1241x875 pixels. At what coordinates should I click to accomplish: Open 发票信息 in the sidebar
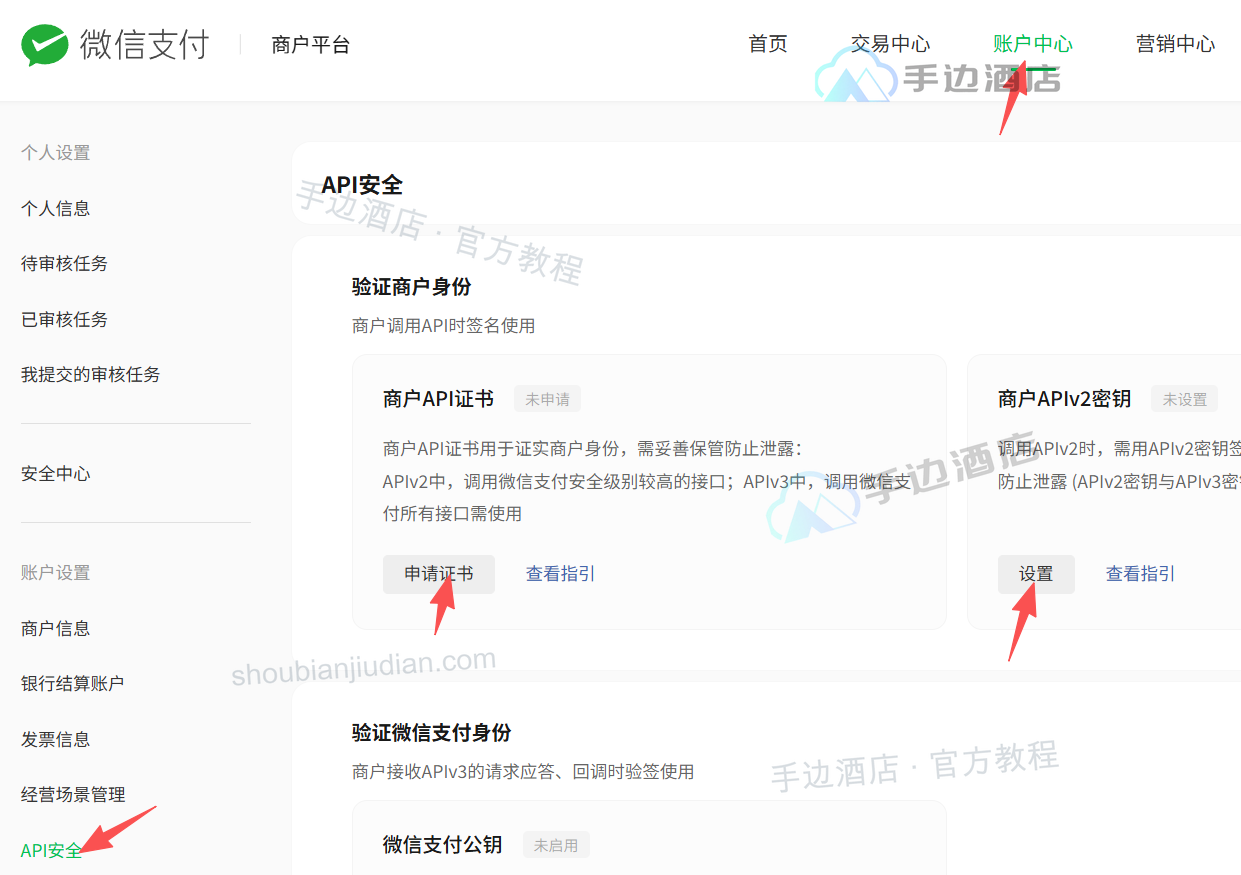click(x=56, y=739)
